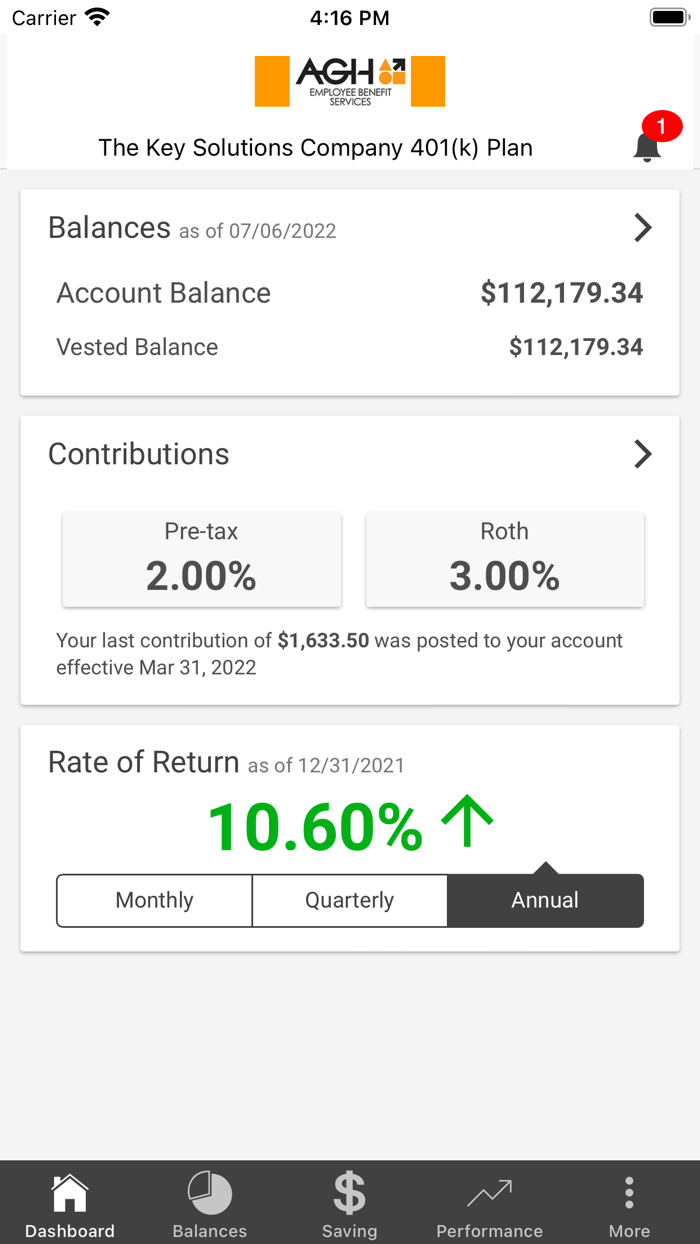Open Performance via the line graph icon
This screenshot has width=700, height=1244.
click(489, 1192)
